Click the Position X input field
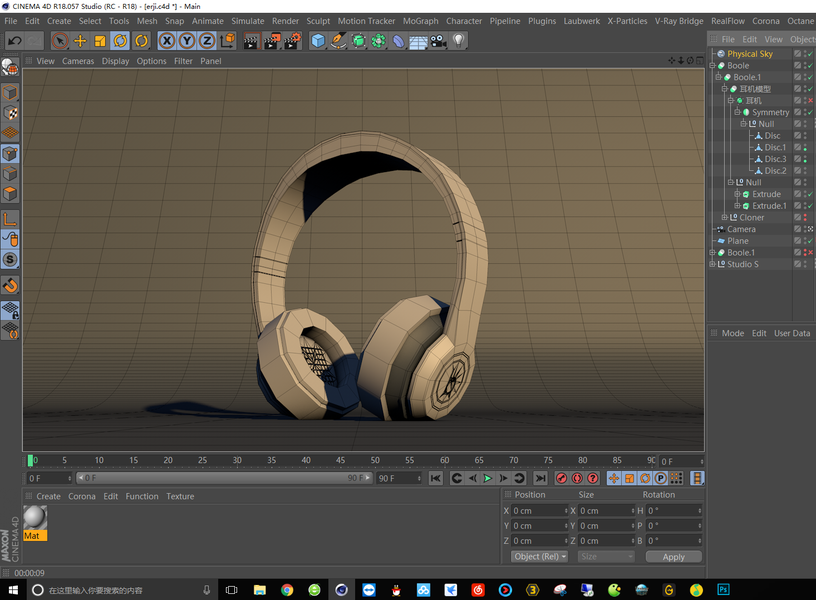This screenshot has width=816, height=600. pyautogui.click(x=539, y=510)
